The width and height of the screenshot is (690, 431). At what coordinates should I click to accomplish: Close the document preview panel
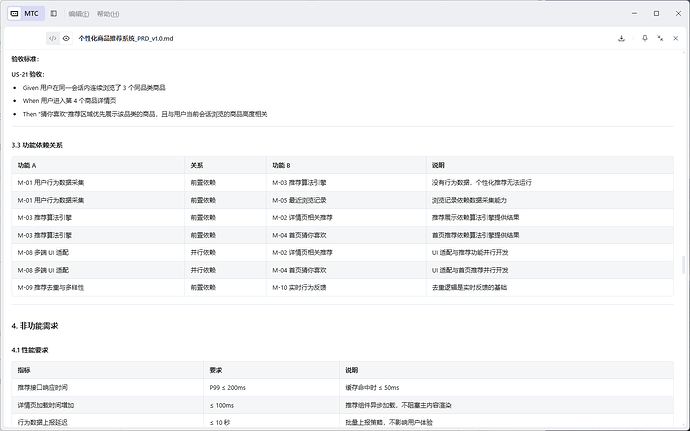(x=675, y=38)
